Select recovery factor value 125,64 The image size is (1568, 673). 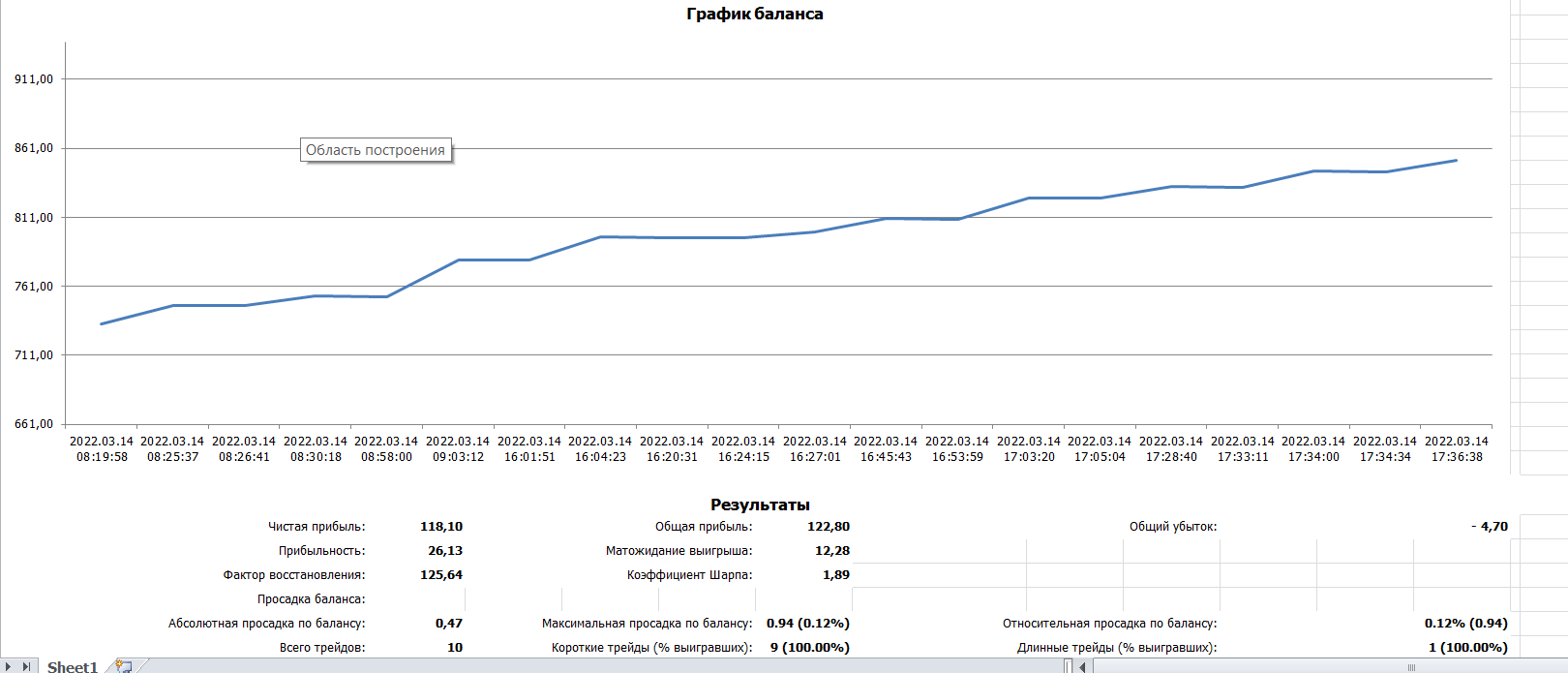441,575
